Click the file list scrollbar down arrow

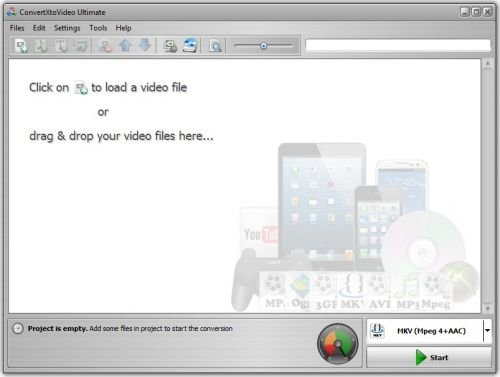pos(488,308)
